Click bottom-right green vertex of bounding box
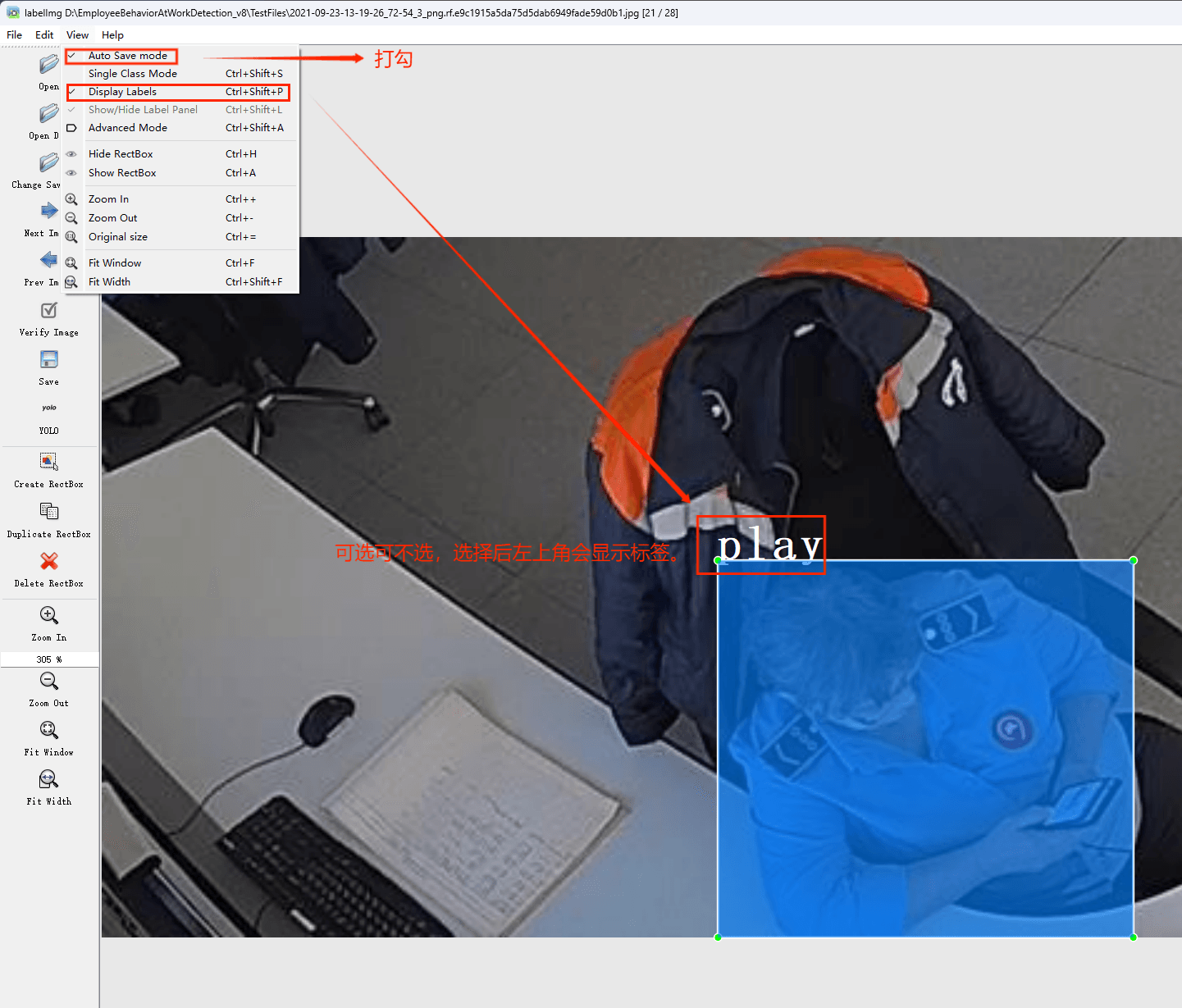Image resolution: width=1182 pixels, height=1008 pixels. pos(1134,937)
